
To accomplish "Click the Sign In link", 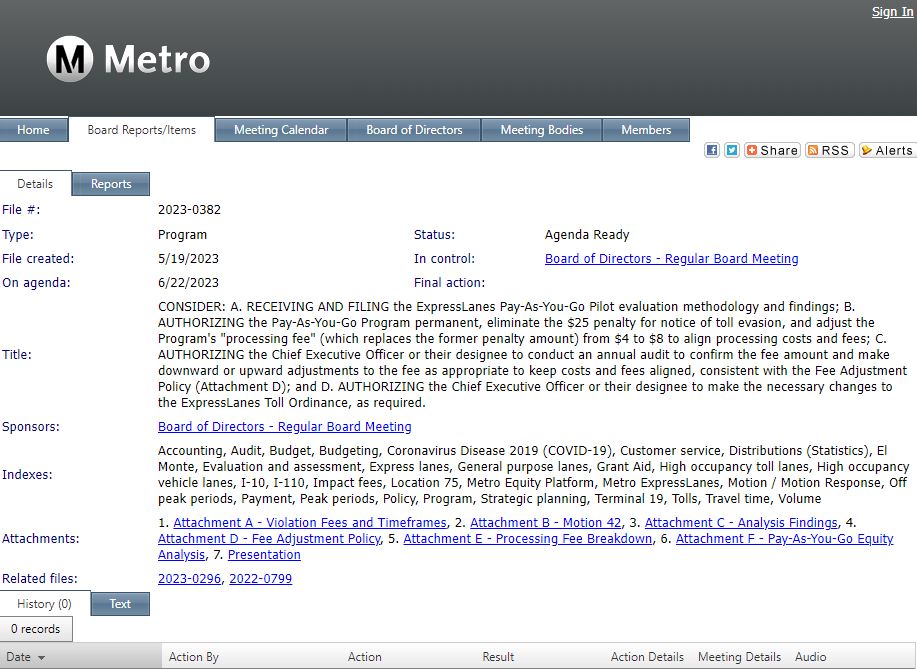I will point(892,12).
